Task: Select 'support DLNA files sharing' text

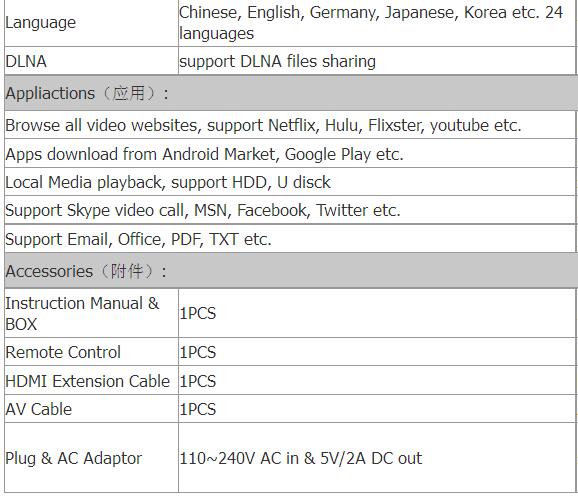Action: [x=277, y=61]
